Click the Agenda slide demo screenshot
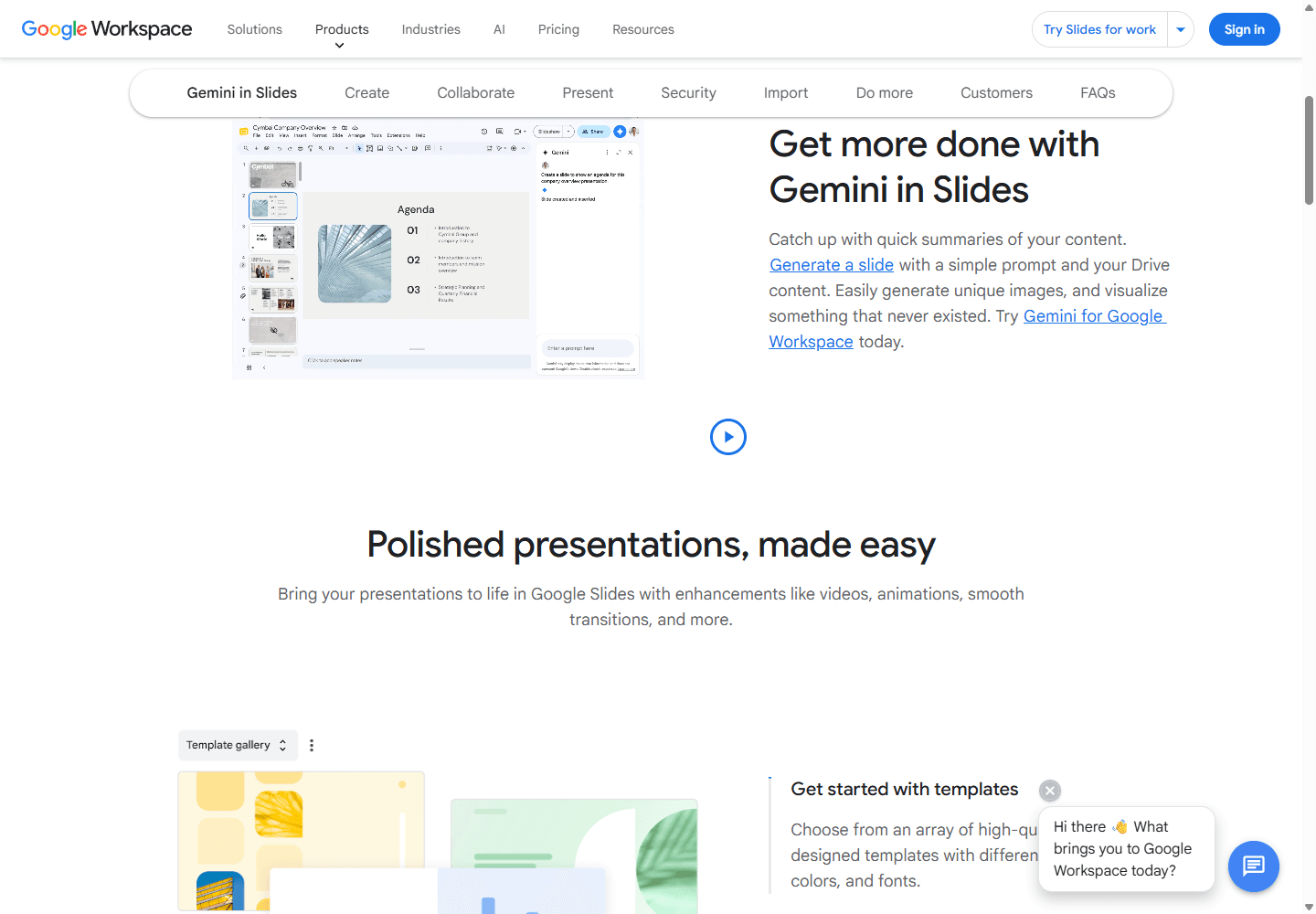 [439, 249]
